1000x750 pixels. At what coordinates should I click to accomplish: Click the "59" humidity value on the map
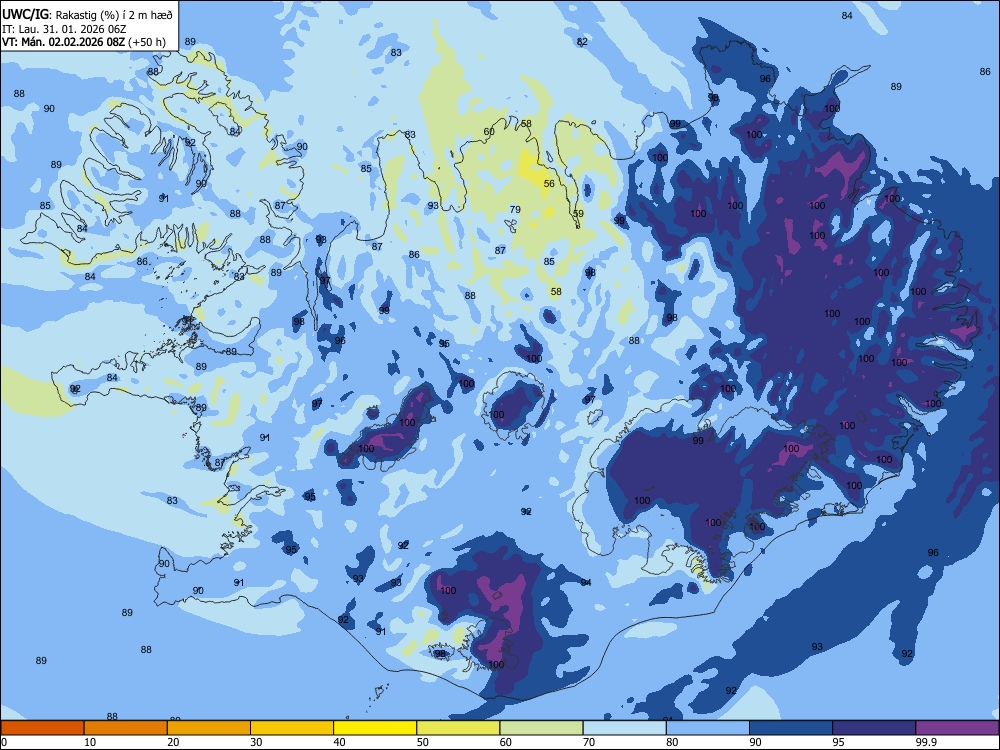tap(578, 214)
